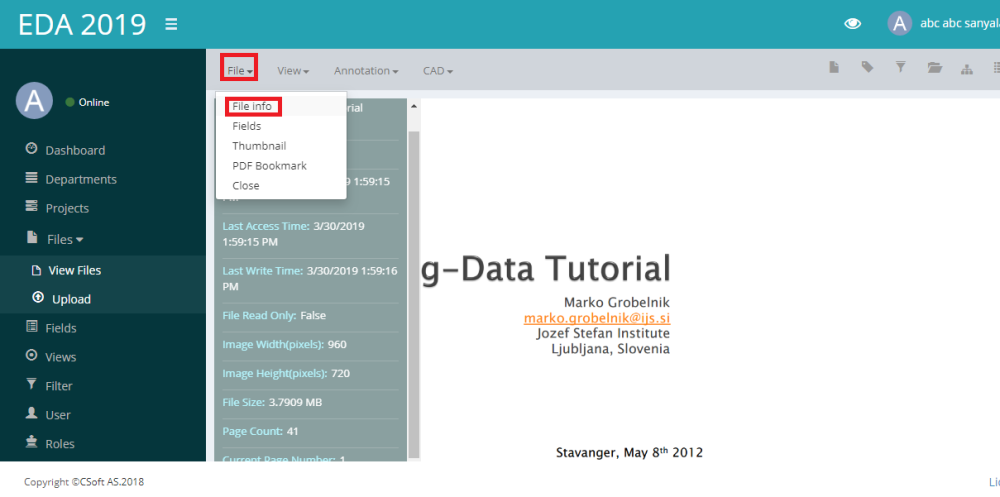This screenshot has height=497, width=1000.
Task: Choose Close from the File menu
Action: (x=246, y=186)
